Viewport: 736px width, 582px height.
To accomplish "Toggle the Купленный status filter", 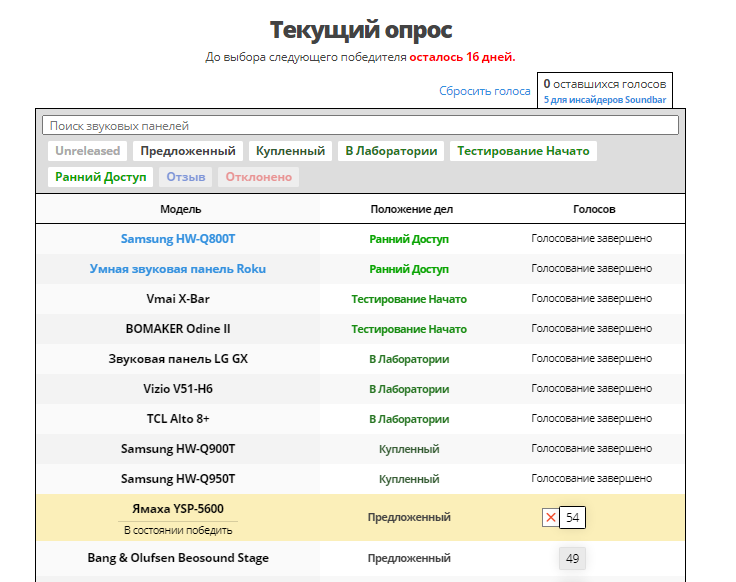I will click(290, 151).
